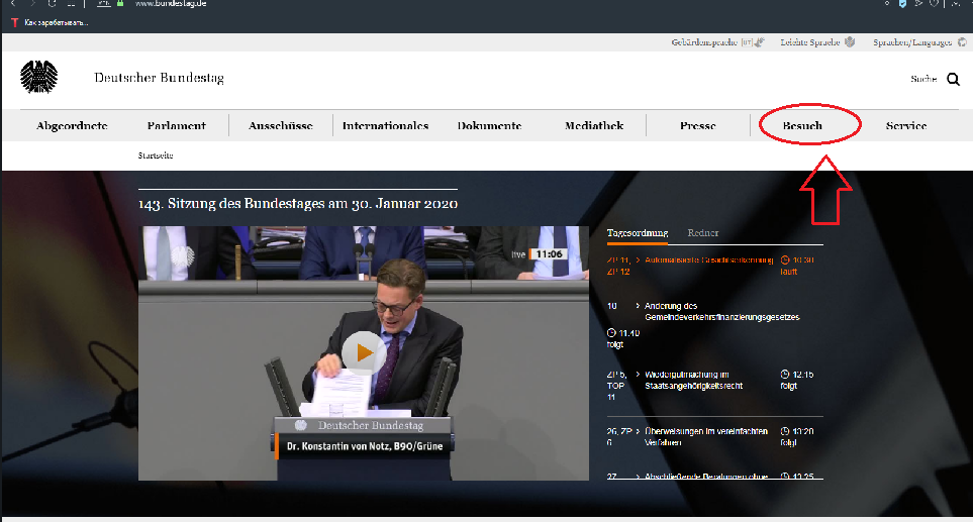The height and width of the screenshot is (522, 973).
Task: Open the red T bookmark 'Как заработать'
Action: (51, 22)
